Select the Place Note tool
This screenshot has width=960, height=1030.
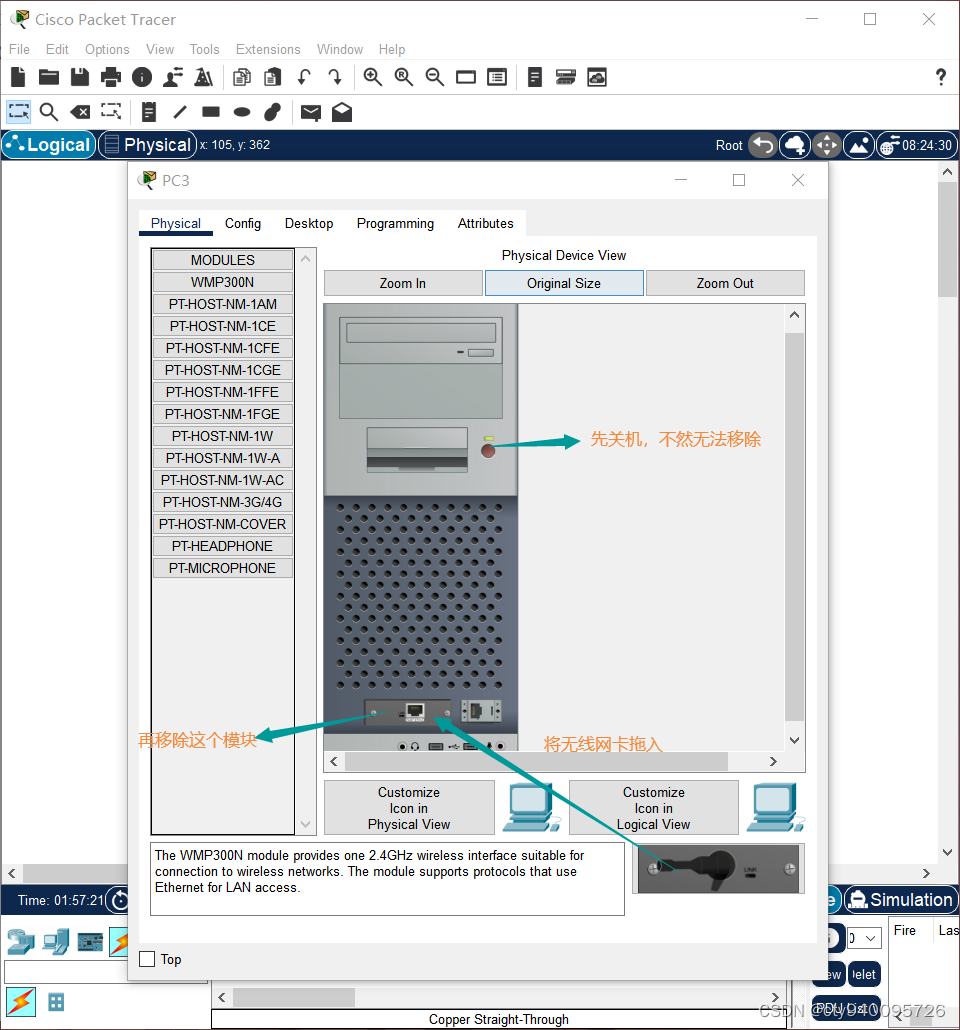[149, 112]
